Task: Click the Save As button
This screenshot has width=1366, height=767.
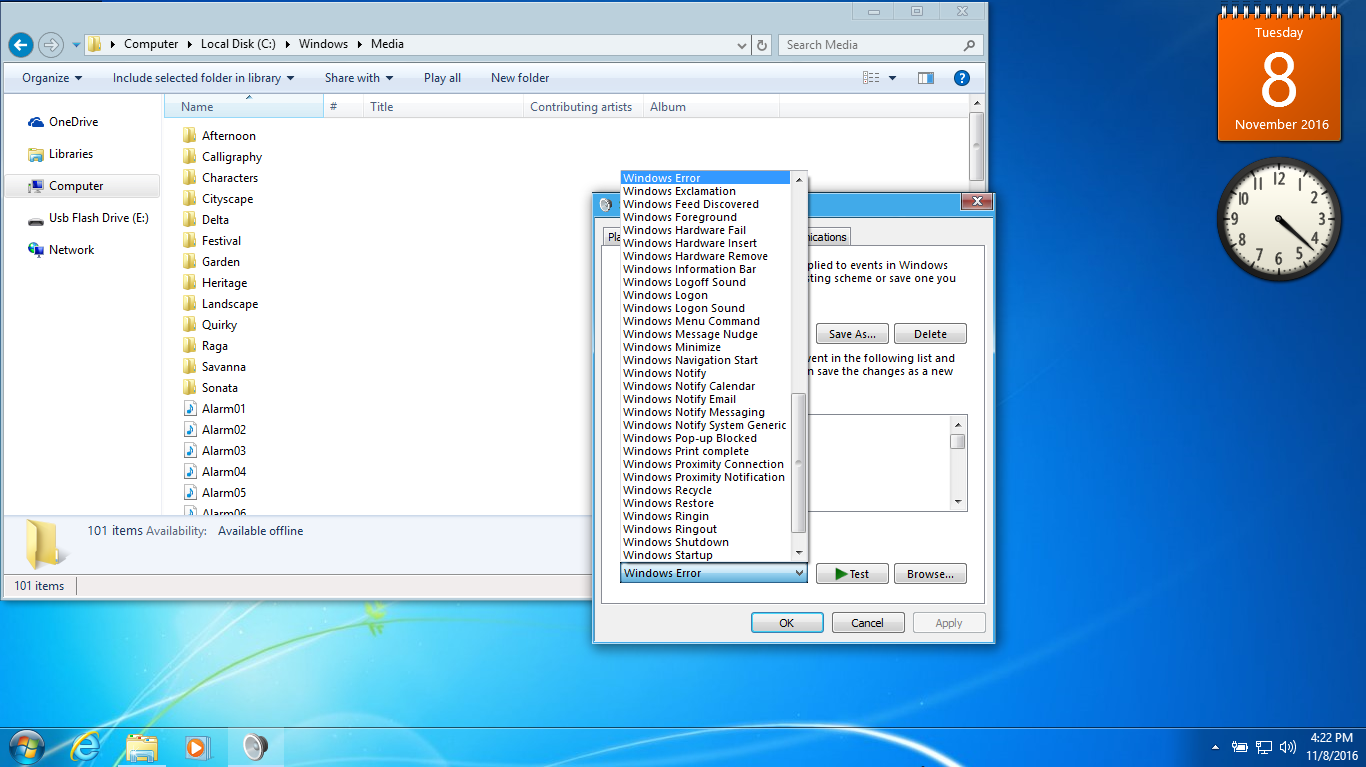Action: [x=851, y=333]
